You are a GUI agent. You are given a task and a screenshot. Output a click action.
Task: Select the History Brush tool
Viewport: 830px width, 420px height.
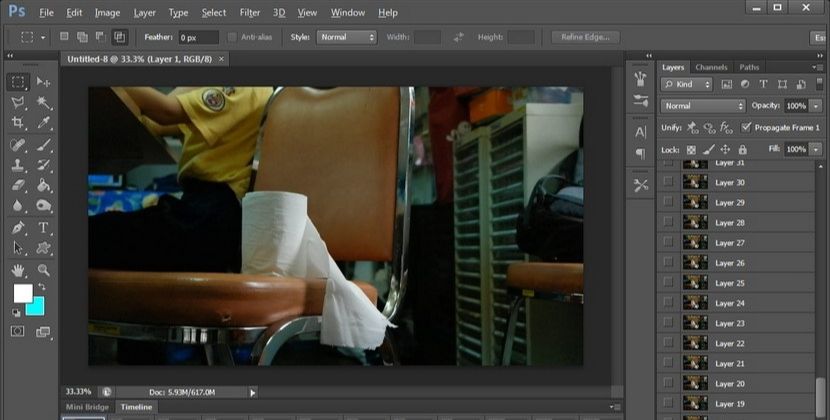click(43, 165)
